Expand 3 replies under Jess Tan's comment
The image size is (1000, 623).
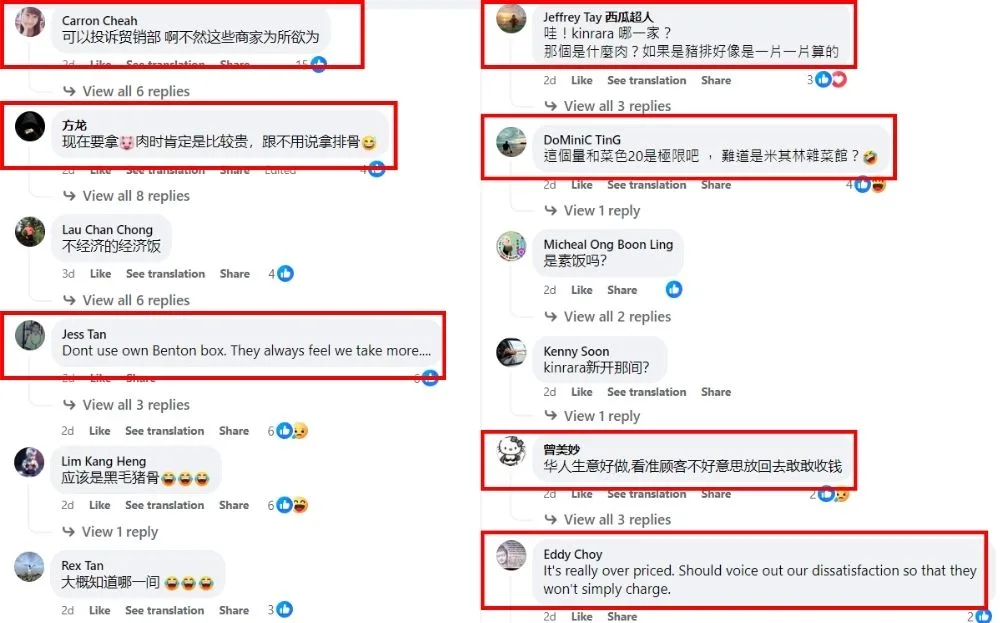coord(126,405)
